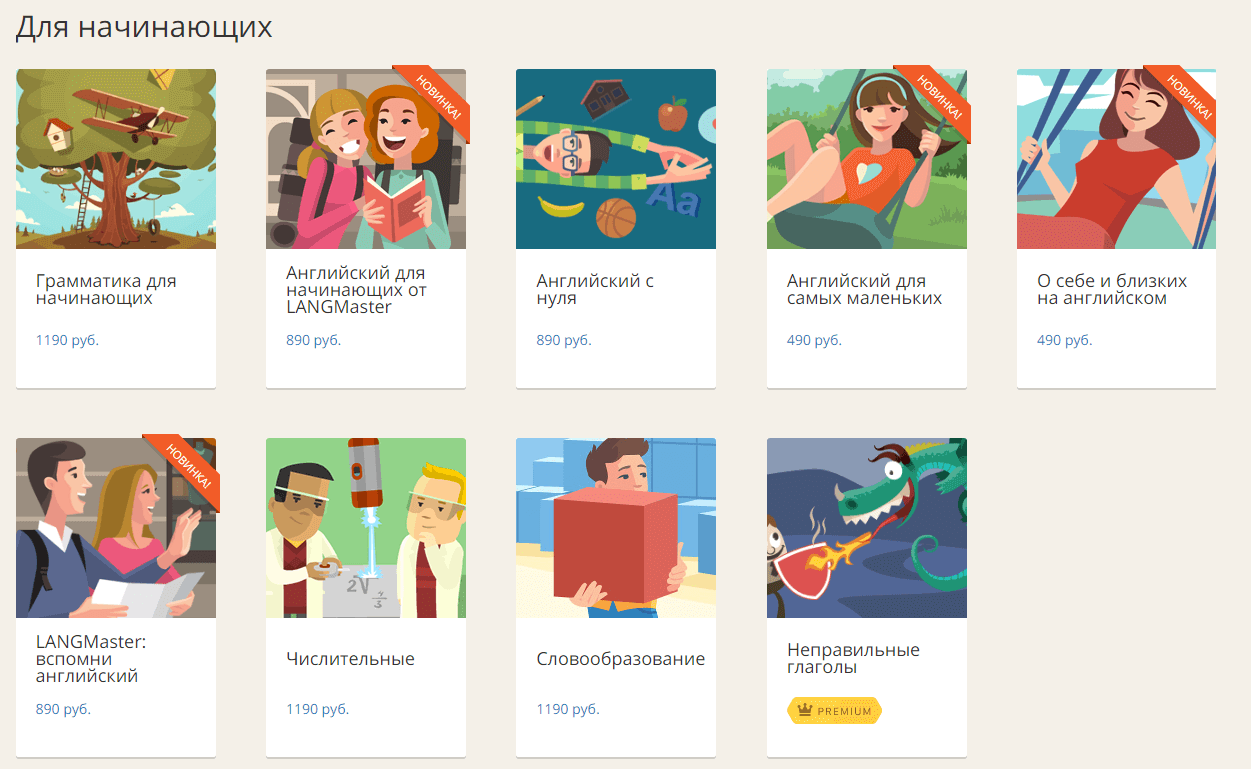Click the PREMIUM crown badge
The image size is (1251, 769).
[x=834, y=711]
